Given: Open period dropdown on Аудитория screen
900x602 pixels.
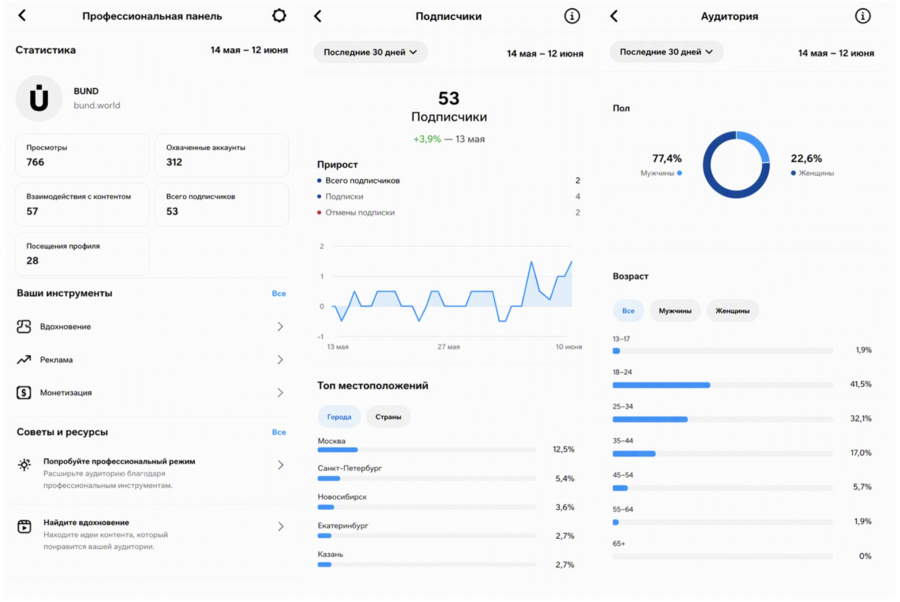Looking at the screenshot, I should pyautogui.click(x=666, y=52).
